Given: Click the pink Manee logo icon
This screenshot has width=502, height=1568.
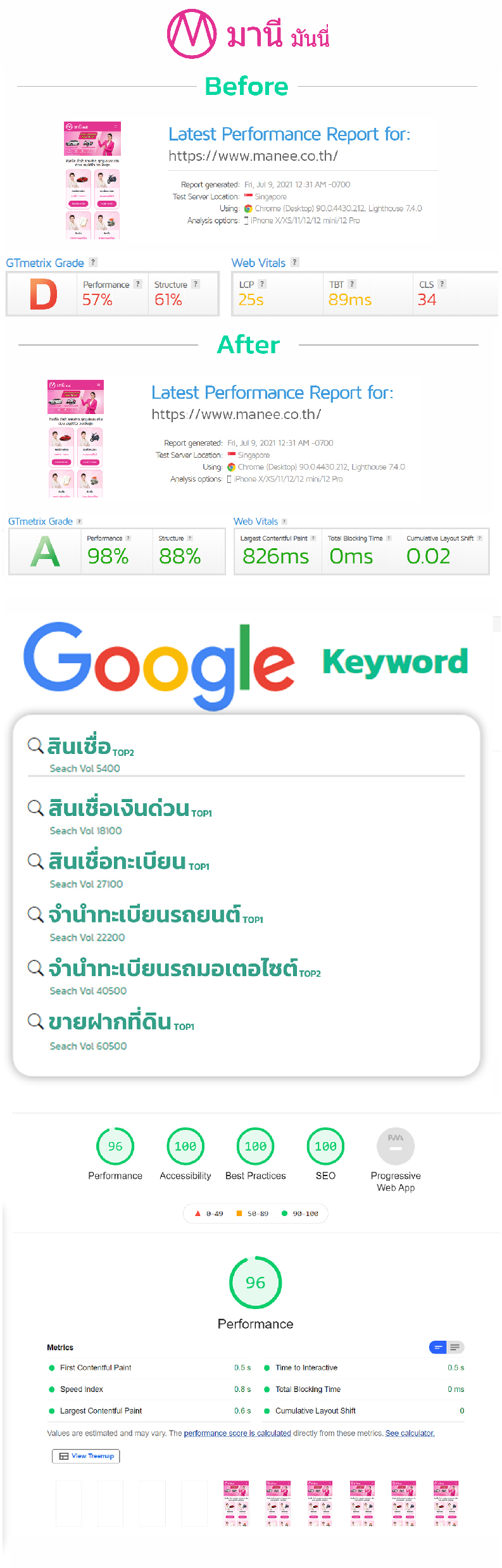Looking at the screenshot, I should tap(192, 34).
